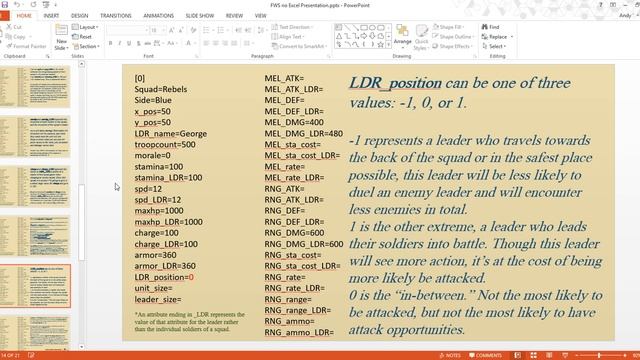Open the Shape Fill dropdown
This screenshot has height=360, width=640.
(x=448, y=27)
